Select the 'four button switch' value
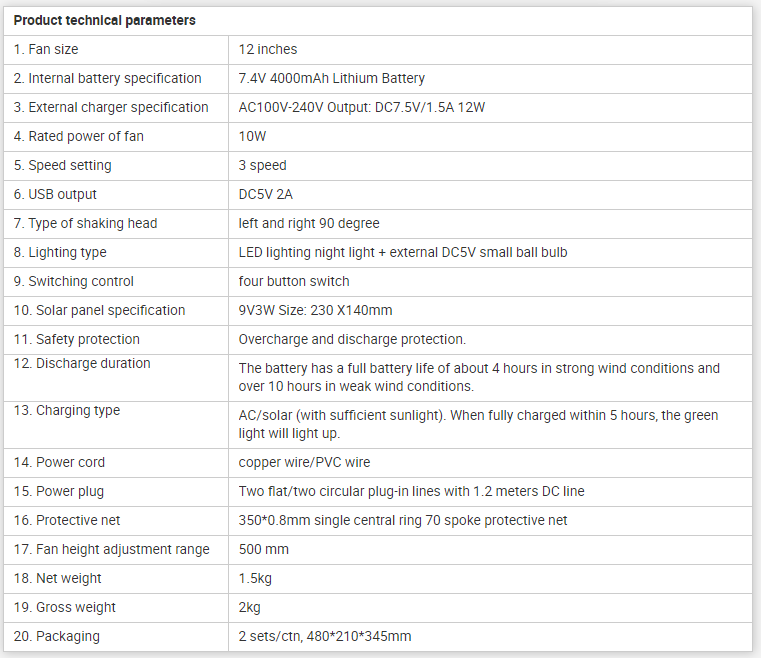 tap(294, 281)
